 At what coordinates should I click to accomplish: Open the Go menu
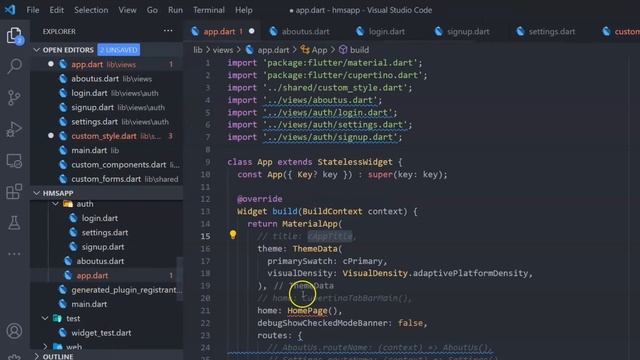point(152,10)
